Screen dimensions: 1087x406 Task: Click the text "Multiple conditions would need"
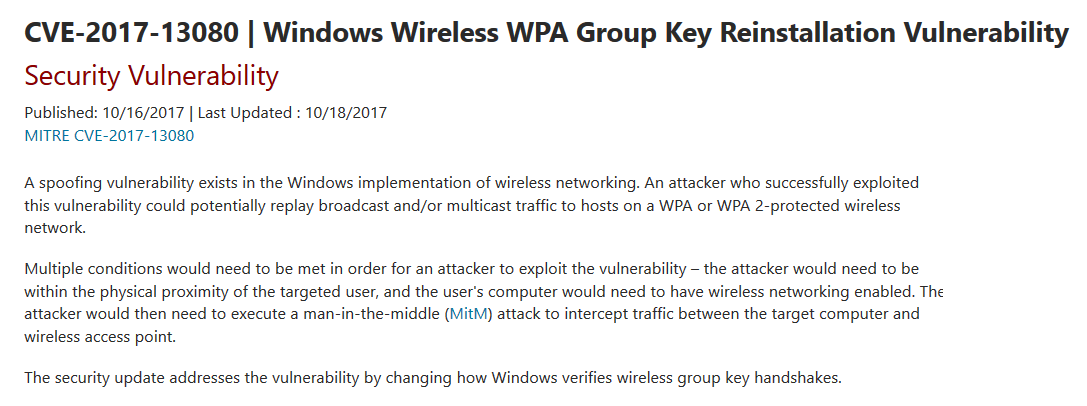[128, 268]
